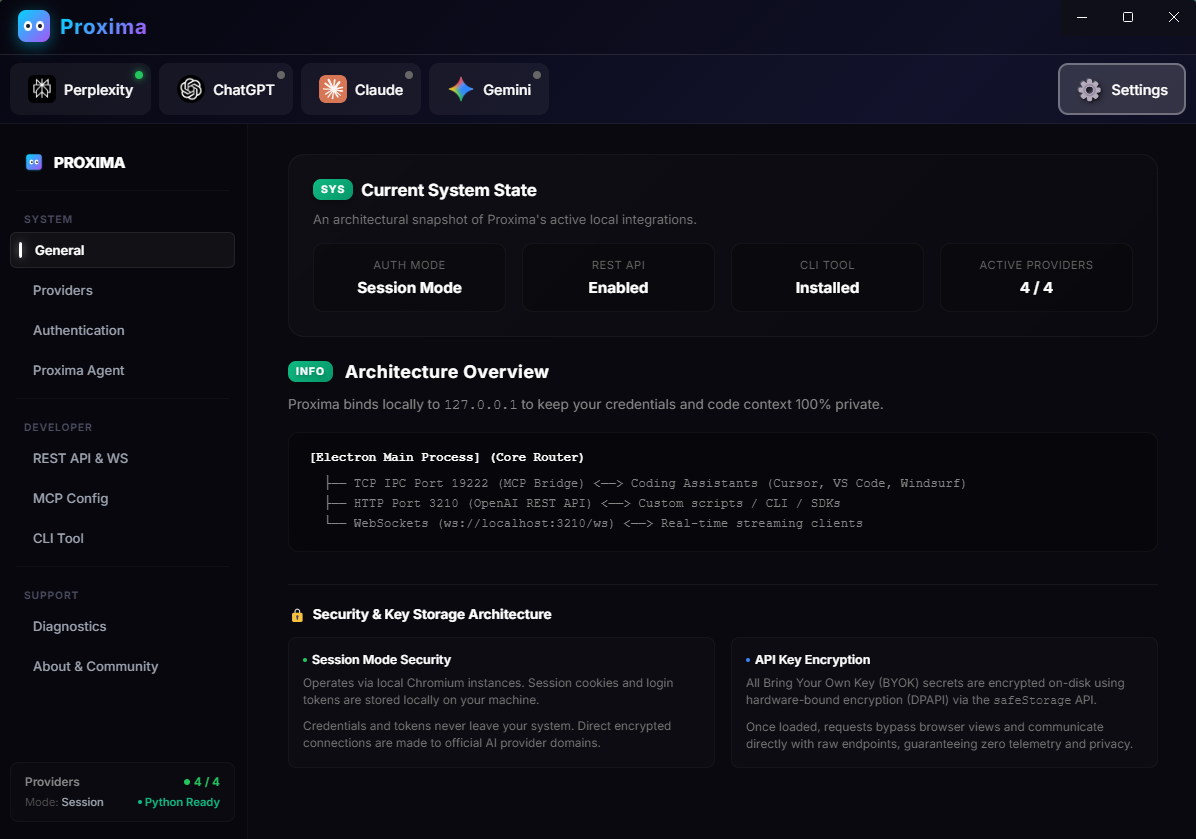Open the MCP Config page
This screenshot has height=839, width=1196.
click(x=122, y=498)
